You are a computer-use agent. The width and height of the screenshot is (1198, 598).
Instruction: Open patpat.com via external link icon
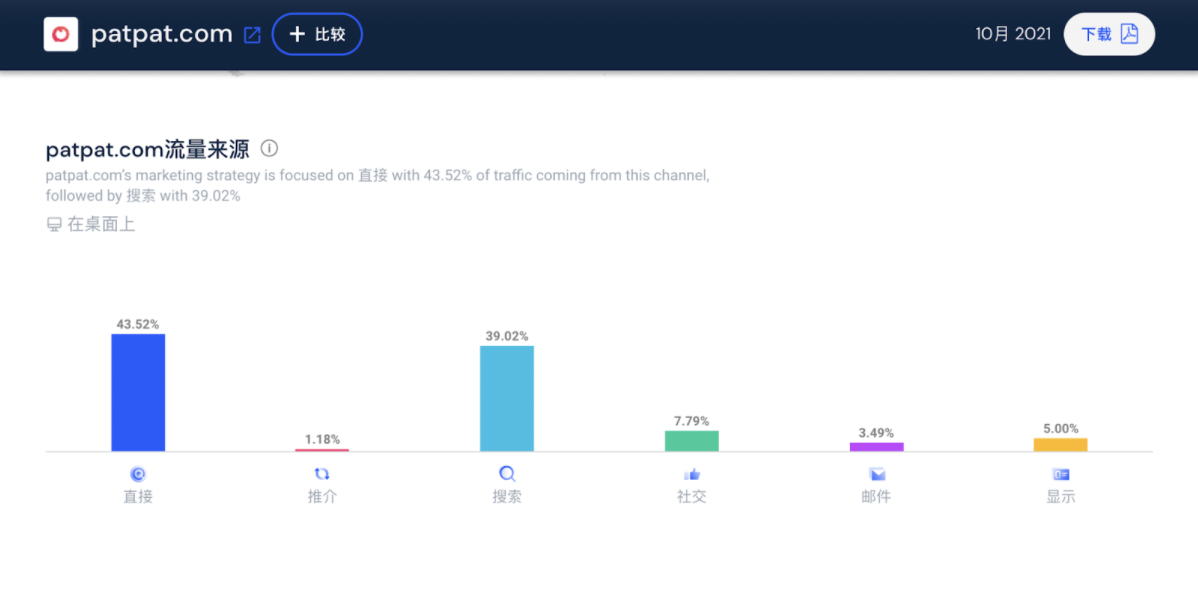pyautogui.click(x=252, y=35)
